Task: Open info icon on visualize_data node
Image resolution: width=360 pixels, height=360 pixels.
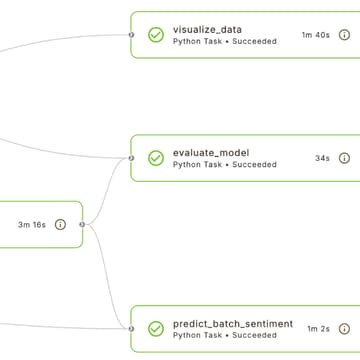Action: (345, 35)
